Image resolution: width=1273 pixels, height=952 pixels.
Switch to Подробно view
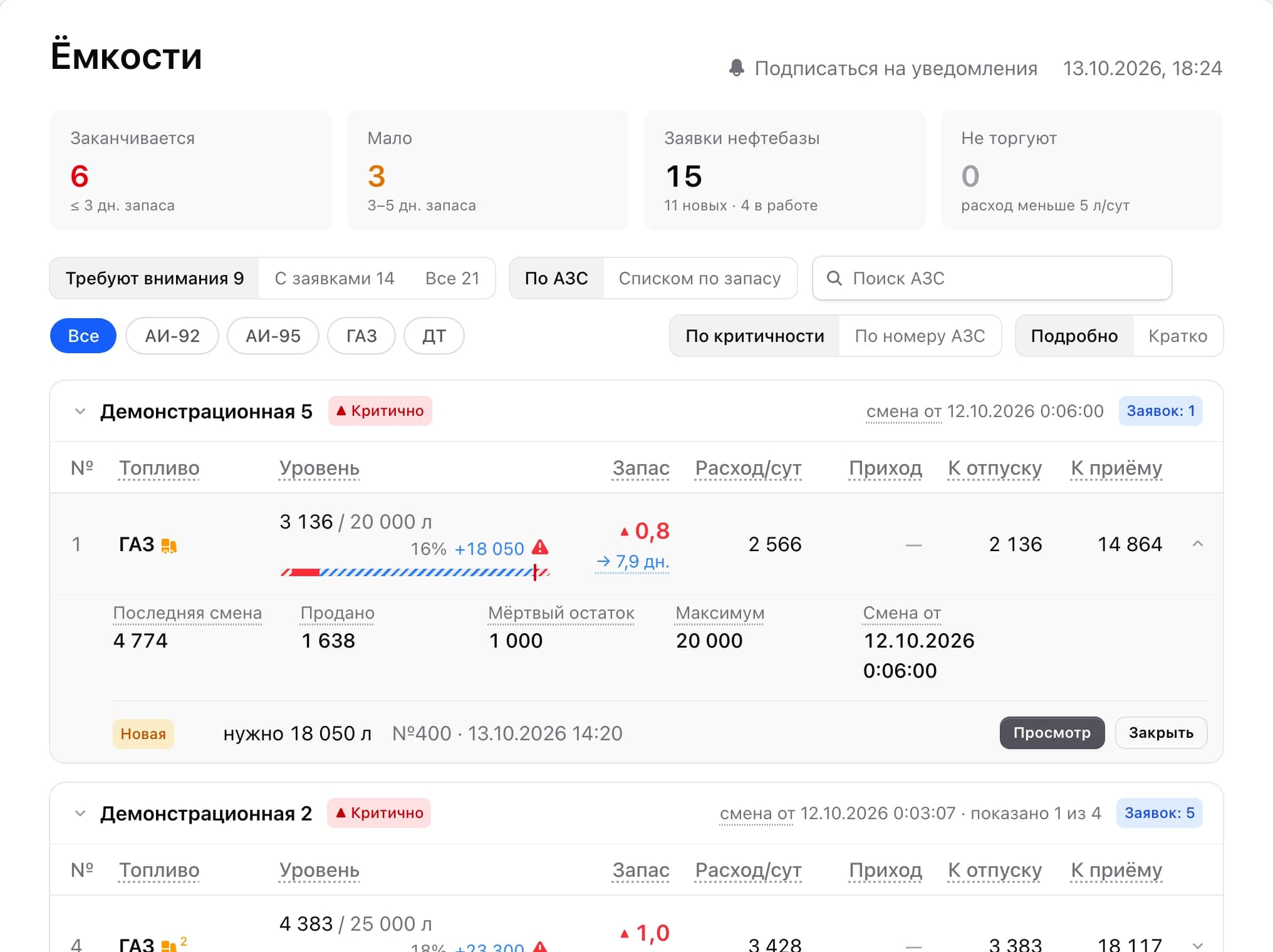point(1074,336)
